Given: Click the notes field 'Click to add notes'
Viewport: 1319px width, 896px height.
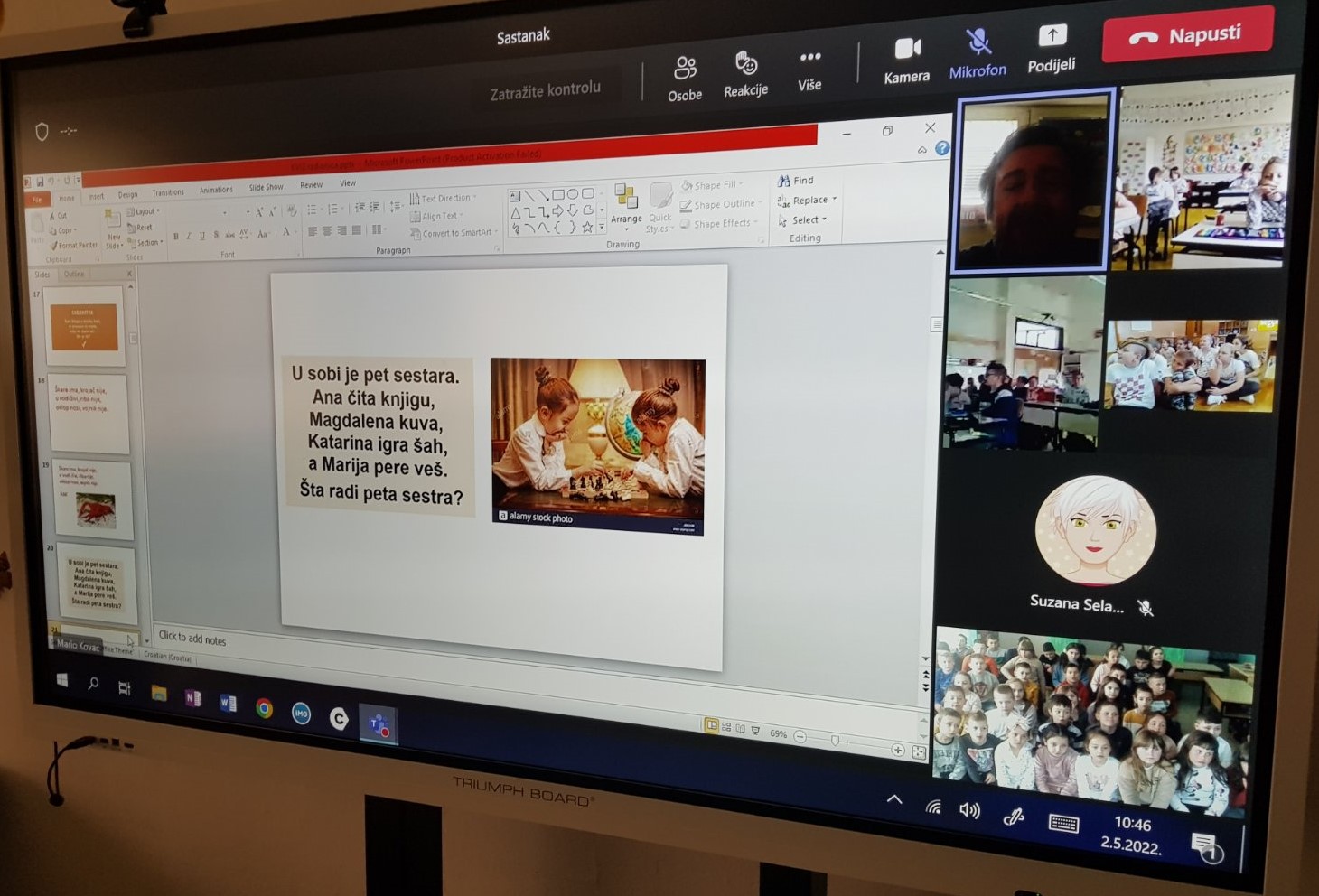Looking at the screenshot, I should point(192,639).
